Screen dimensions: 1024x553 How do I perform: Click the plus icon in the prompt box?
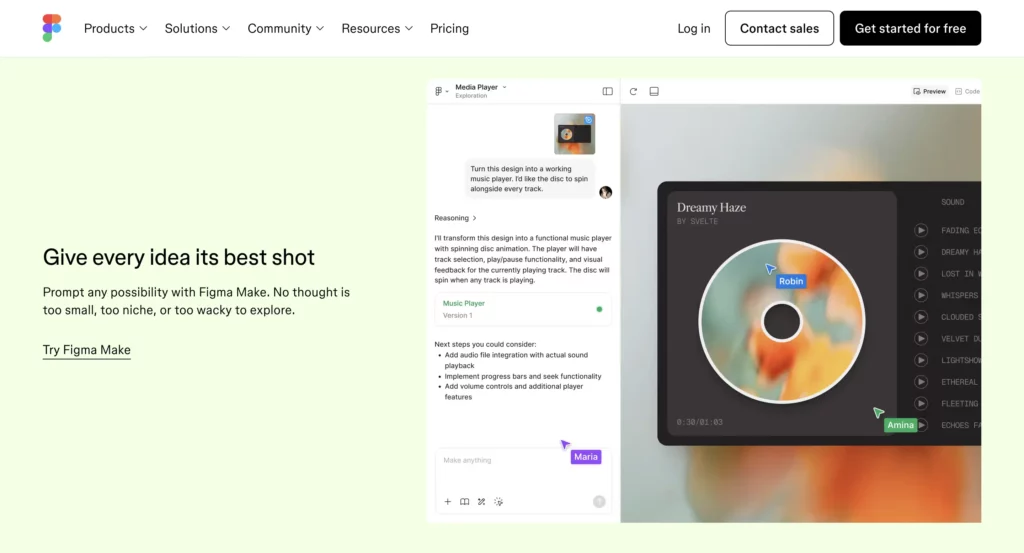click(x=447, y=501)
